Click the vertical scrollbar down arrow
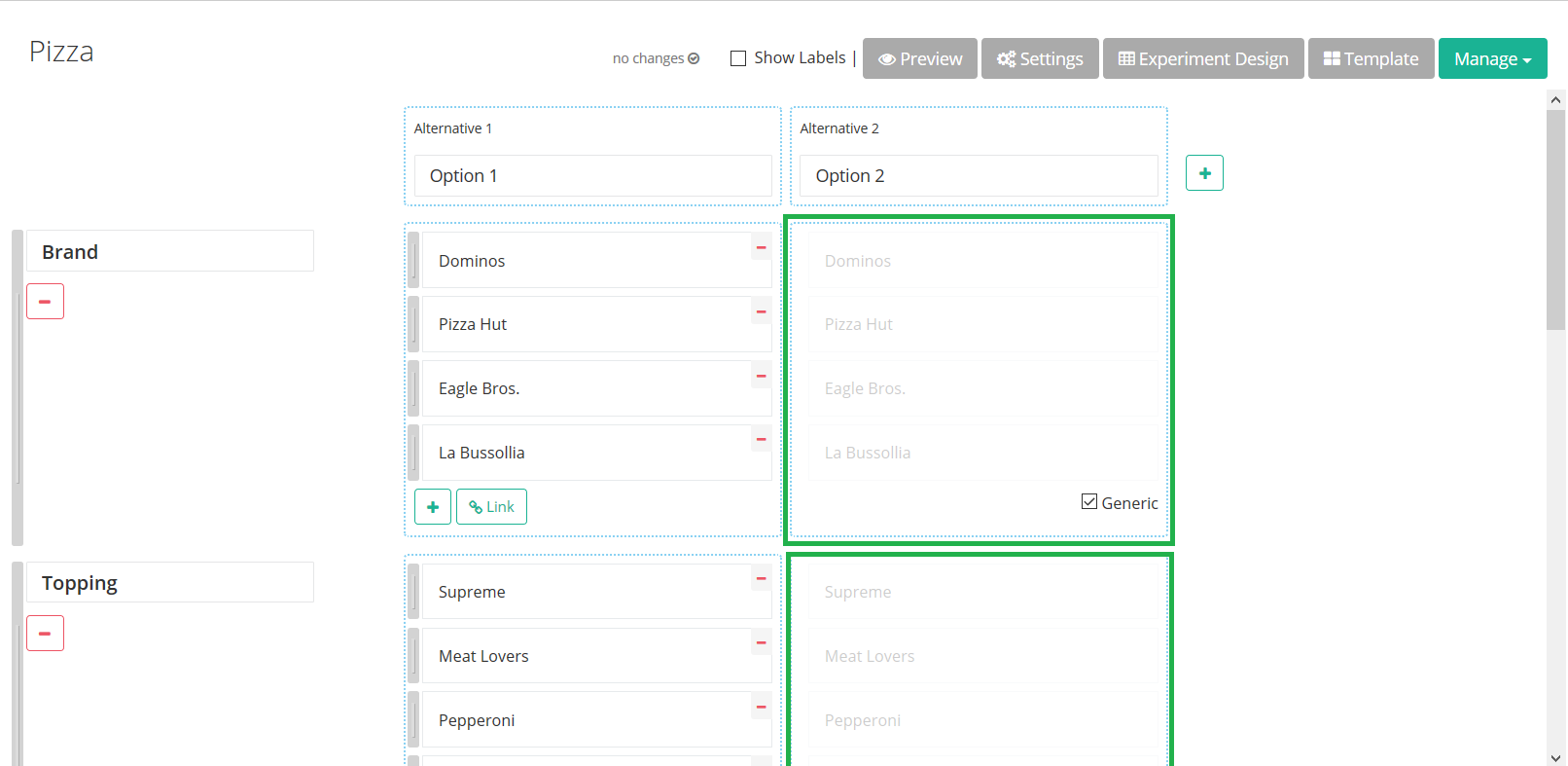The width and height of the screenshot is (1568, 766). [x=1555, y=757]
